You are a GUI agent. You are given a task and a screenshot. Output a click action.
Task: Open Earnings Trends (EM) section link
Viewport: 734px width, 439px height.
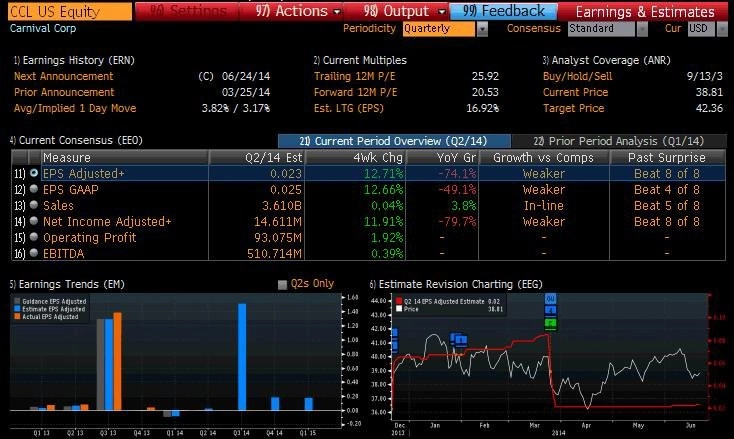tap(67, 285)
